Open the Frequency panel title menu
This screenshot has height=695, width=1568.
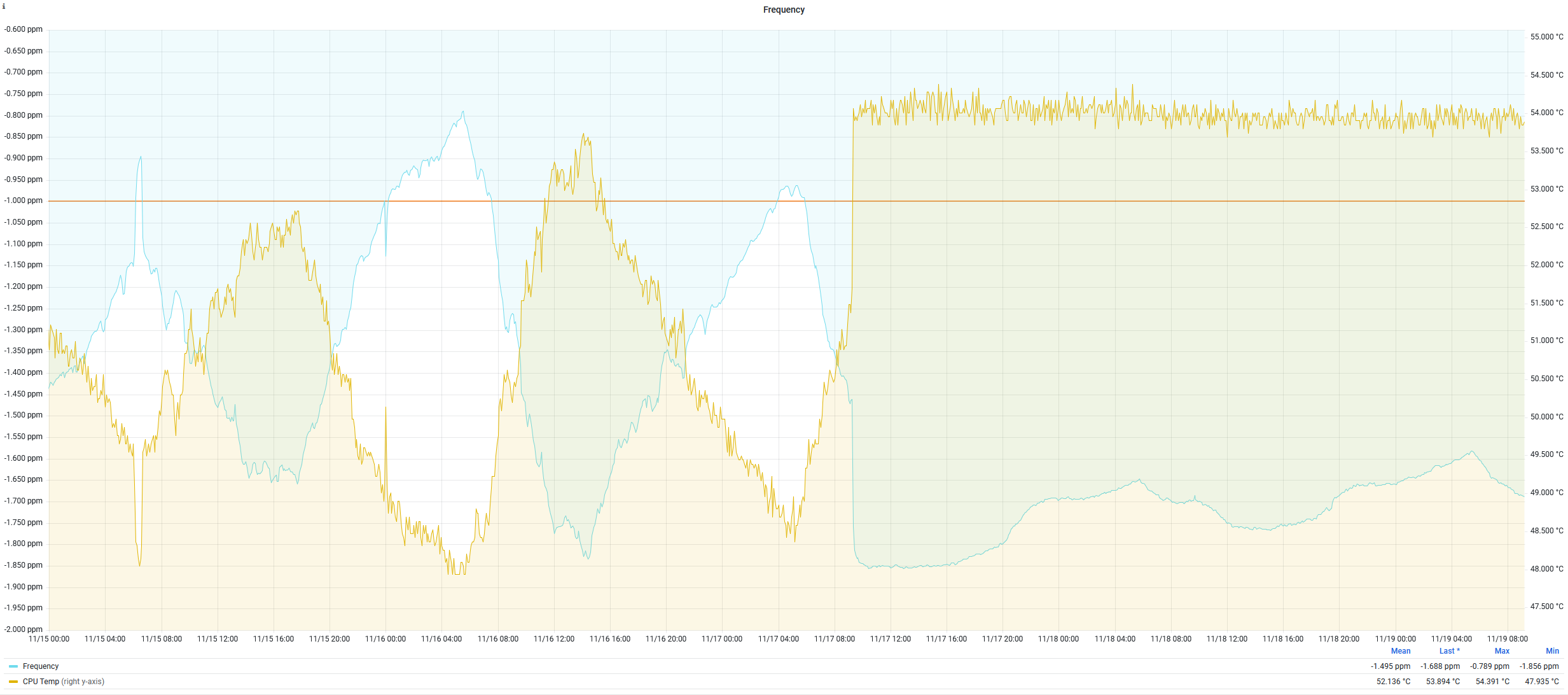(783, 10)
